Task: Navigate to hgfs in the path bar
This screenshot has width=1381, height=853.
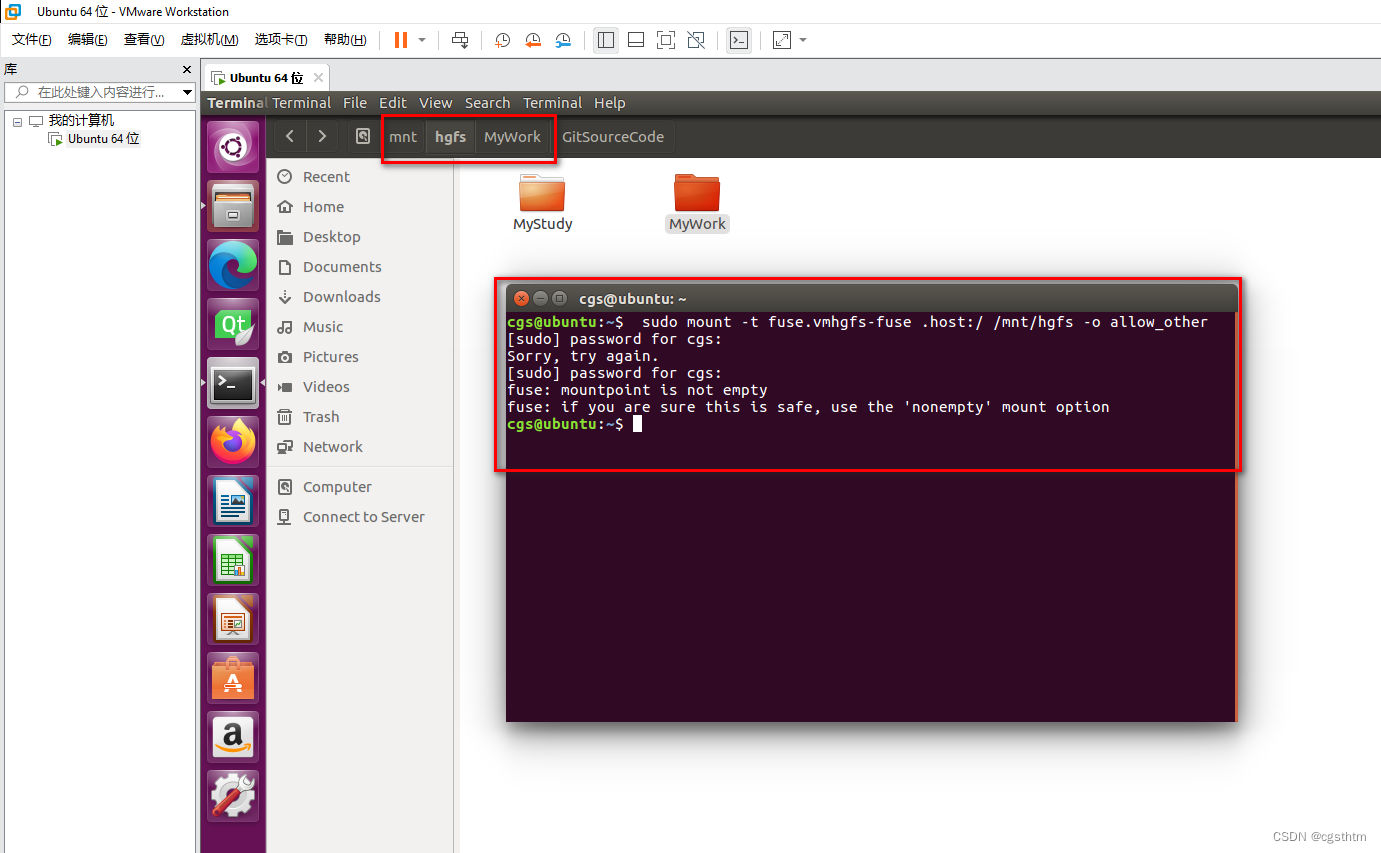Action: click(x=450, y=137)
